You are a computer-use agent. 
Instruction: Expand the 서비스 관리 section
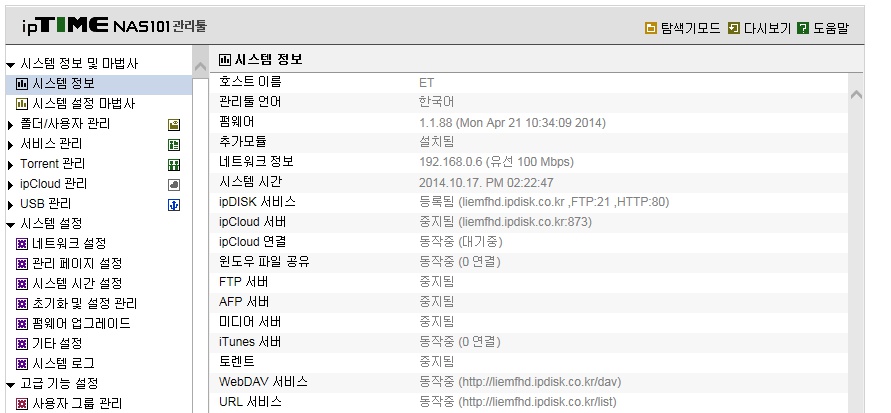pyautogui.click(x=10, y=145)
